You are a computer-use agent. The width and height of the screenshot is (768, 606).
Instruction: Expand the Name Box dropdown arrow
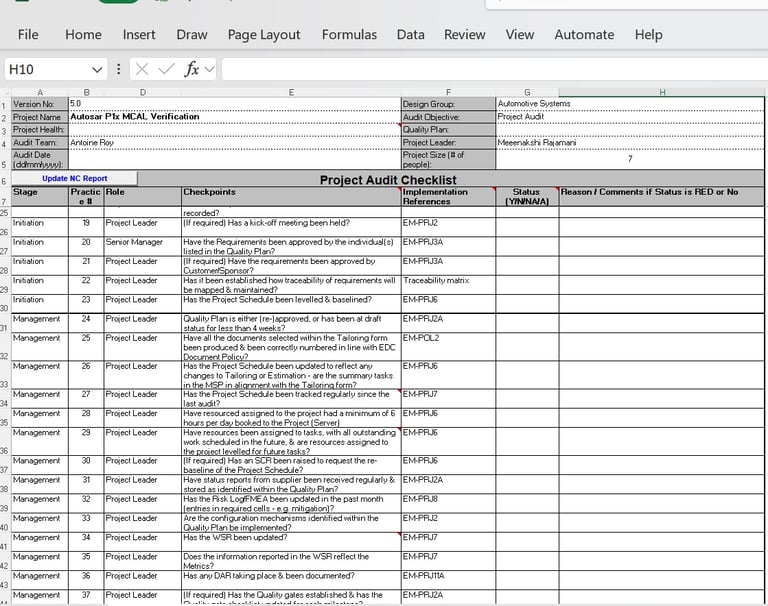97,70
